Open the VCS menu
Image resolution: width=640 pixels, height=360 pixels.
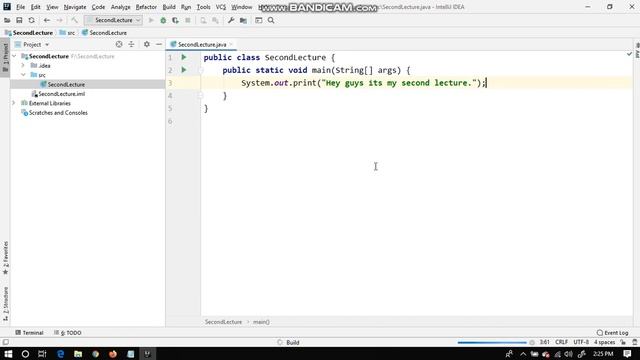pyautogui.click(x=221, y=7)
